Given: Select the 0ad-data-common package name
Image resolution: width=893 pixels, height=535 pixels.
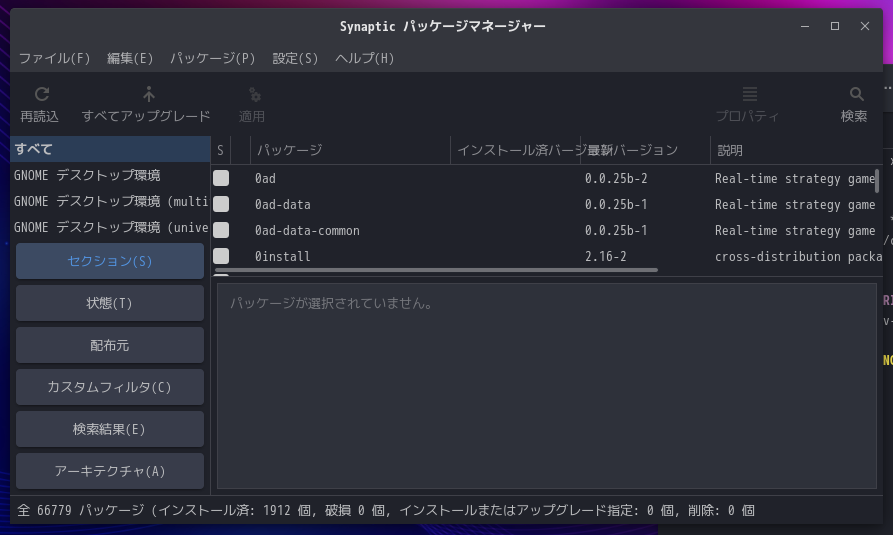Looking at the screenshot, I should point(308,231).
